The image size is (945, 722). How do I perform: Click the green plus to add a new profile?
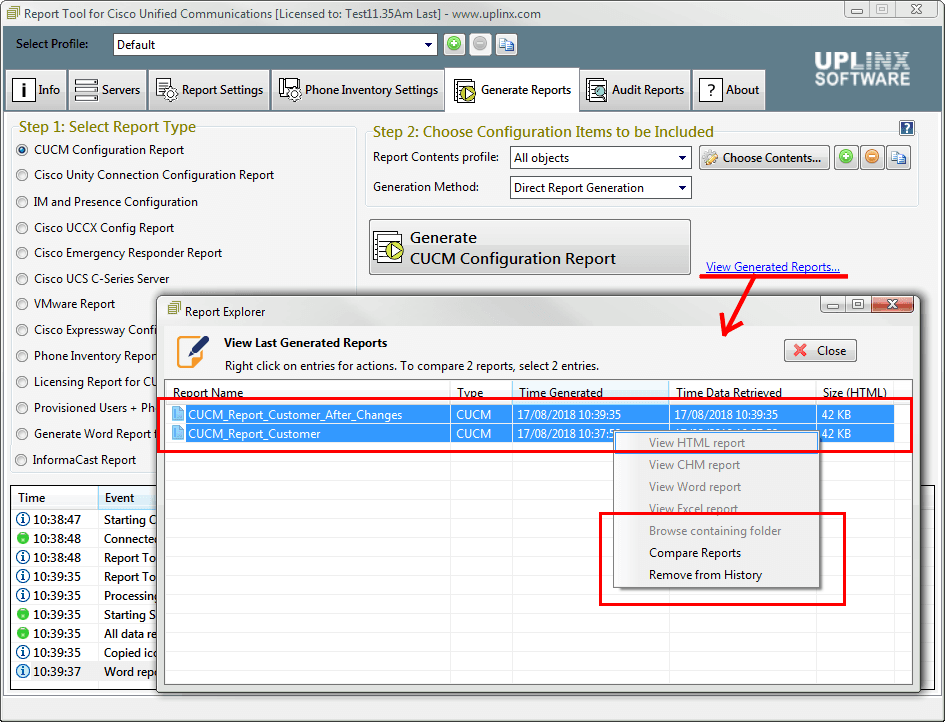point(454,44)
